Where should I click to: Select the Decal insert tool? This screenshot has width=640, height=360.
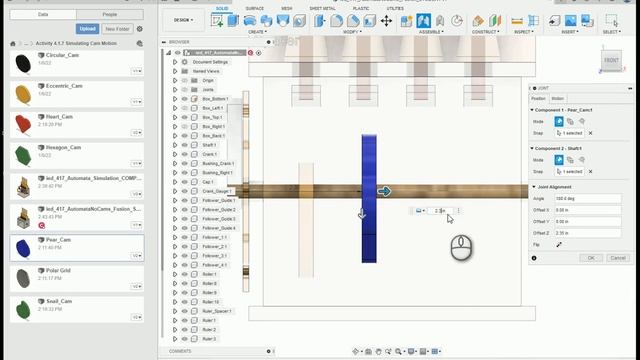587,20
